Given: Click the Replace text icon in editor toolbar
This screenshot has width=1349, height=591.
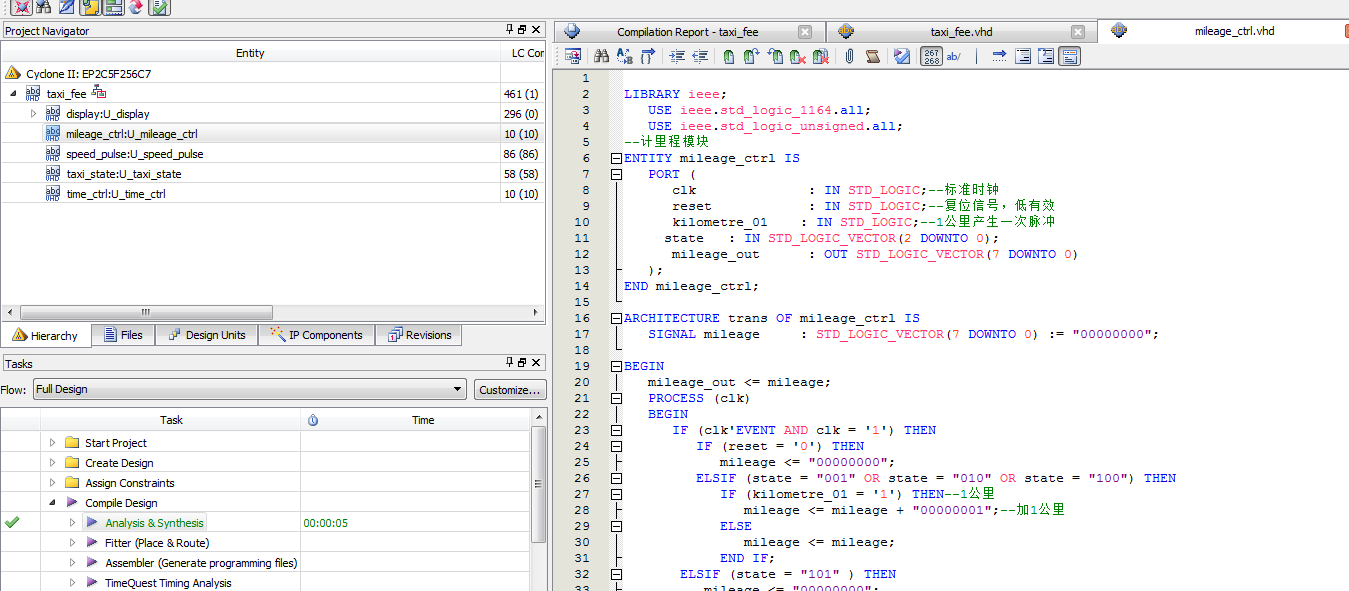Looking at the screenshot, I should (x=624, y=57).
